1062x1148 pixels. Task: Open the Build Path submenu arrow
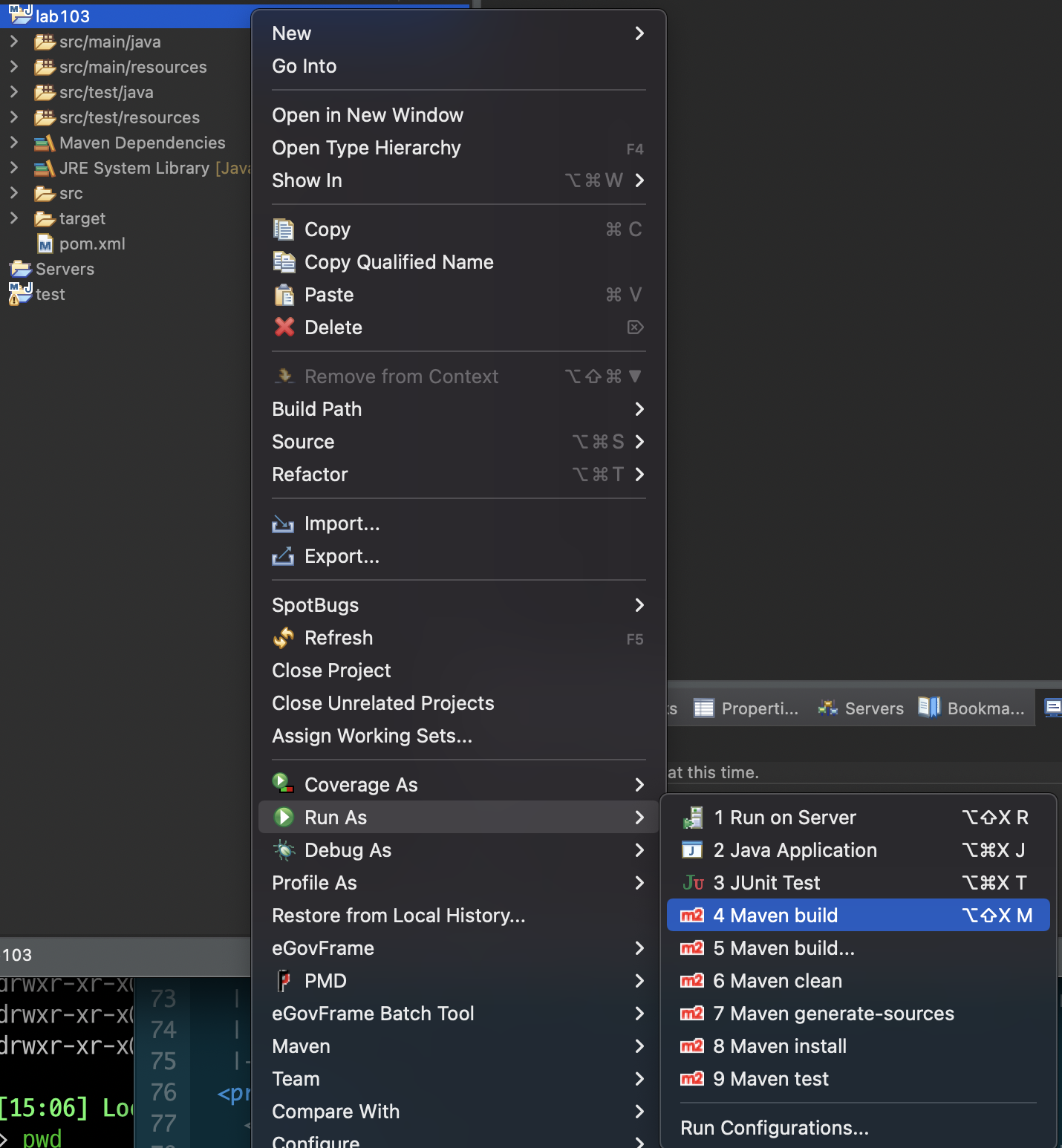point(639,409)
